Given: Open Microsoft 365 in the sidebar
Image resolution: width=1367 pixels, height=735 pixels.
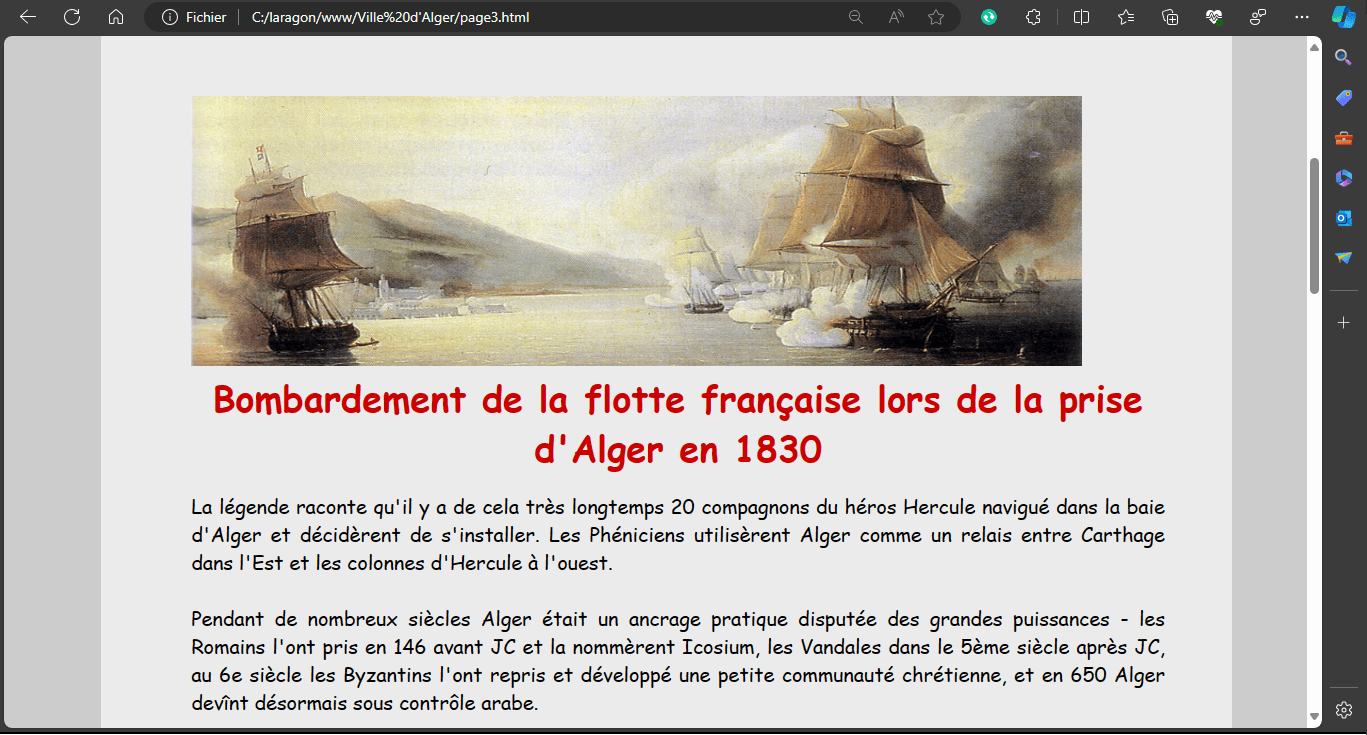Looking at the screenshot, I should pos(1344,178).
